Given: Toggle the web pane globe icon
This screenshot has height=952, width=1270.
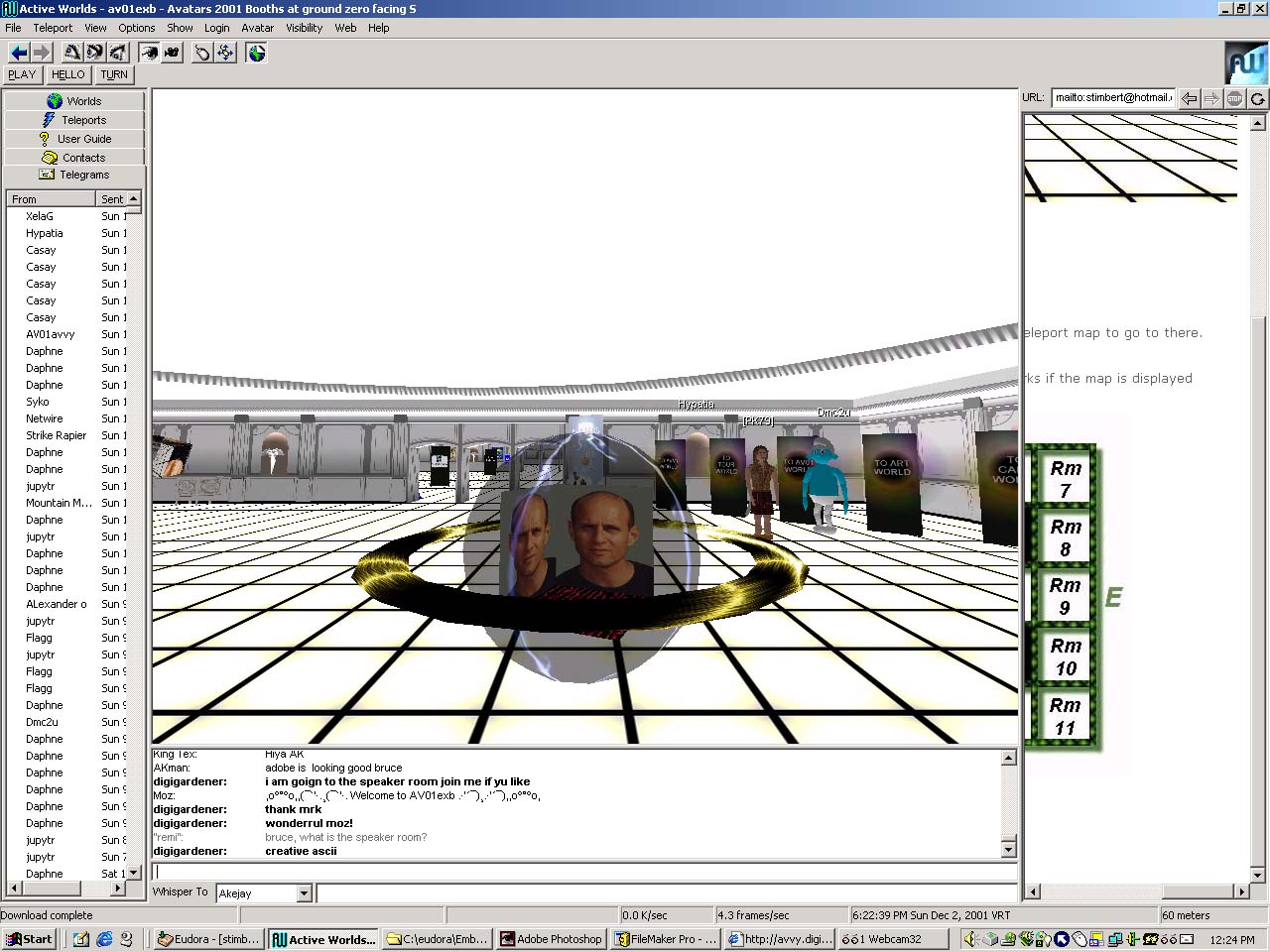Looking at the screenshot, I should [257, 53].
